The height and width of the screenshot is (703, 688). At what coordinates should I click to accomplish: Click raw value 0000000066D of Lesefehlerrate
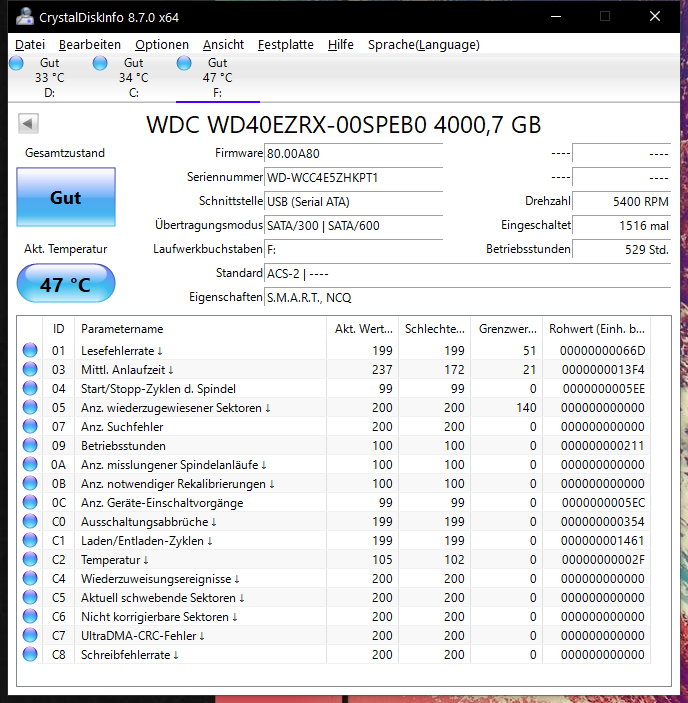pos(602,351)
